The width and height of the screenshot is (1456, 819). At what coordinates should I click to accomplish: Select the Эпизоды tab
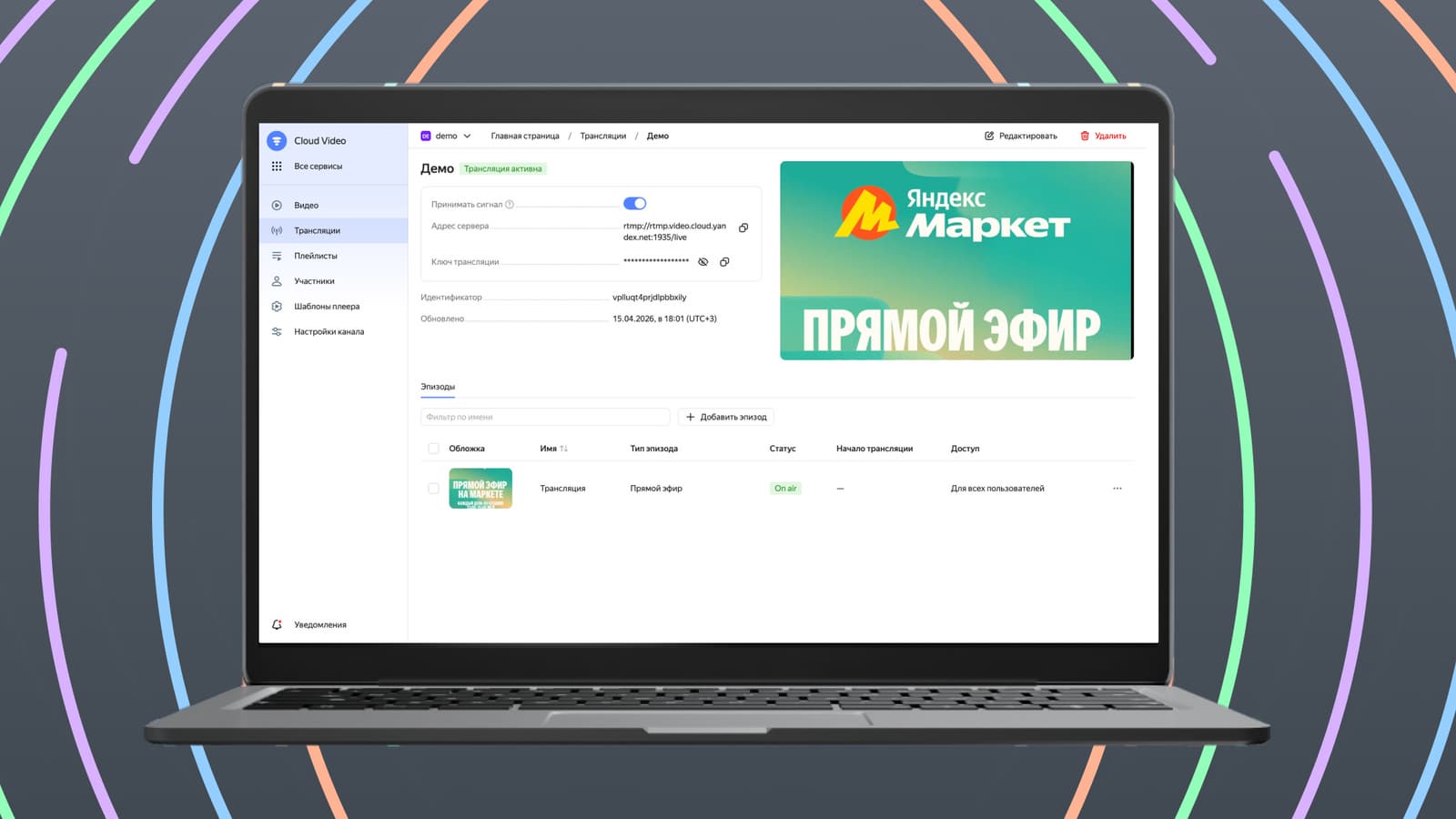click(x=438, y=388)
